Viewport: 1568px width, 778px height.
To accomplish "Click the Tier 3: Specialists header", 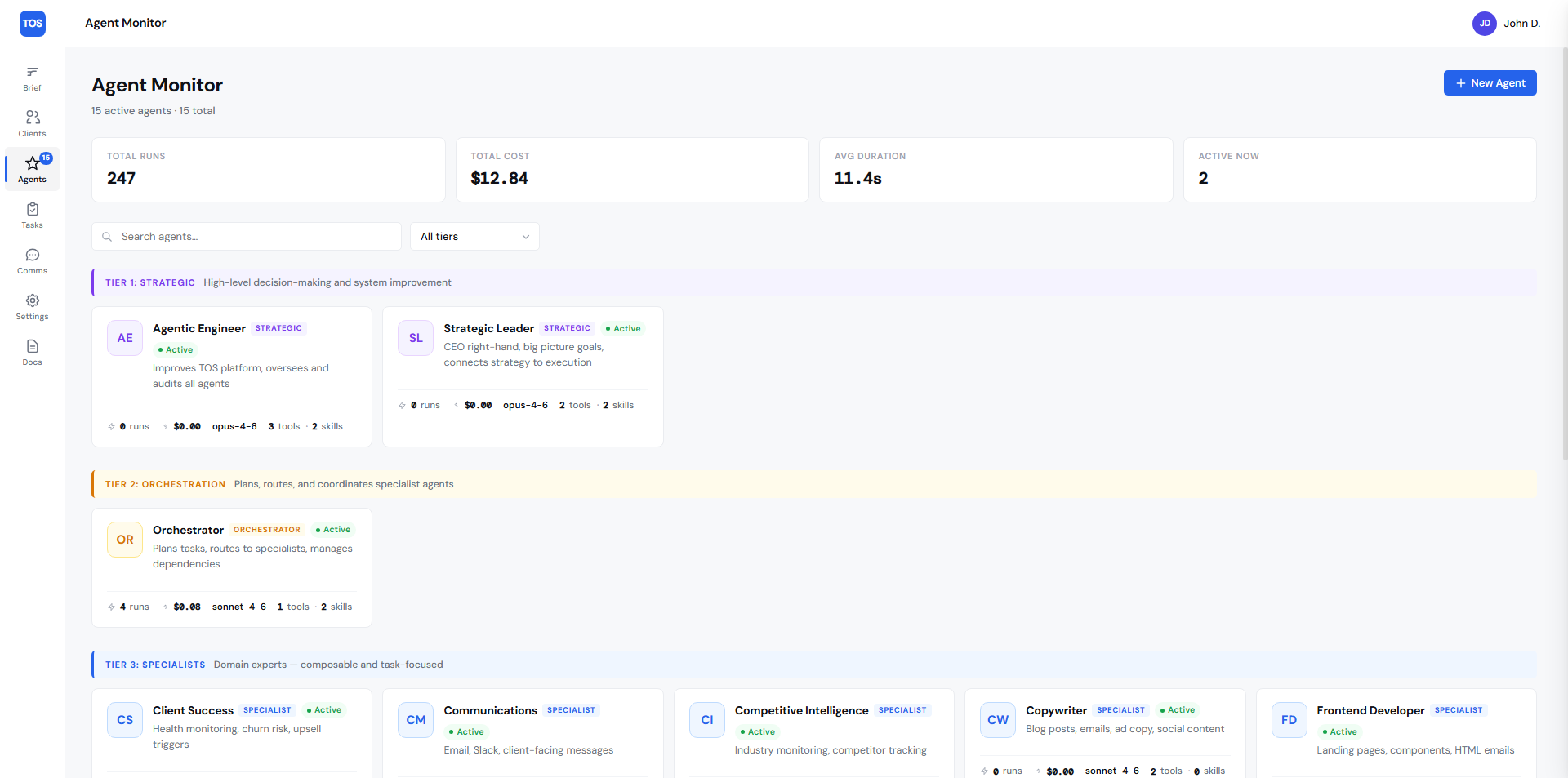I will tap(814, 665).
